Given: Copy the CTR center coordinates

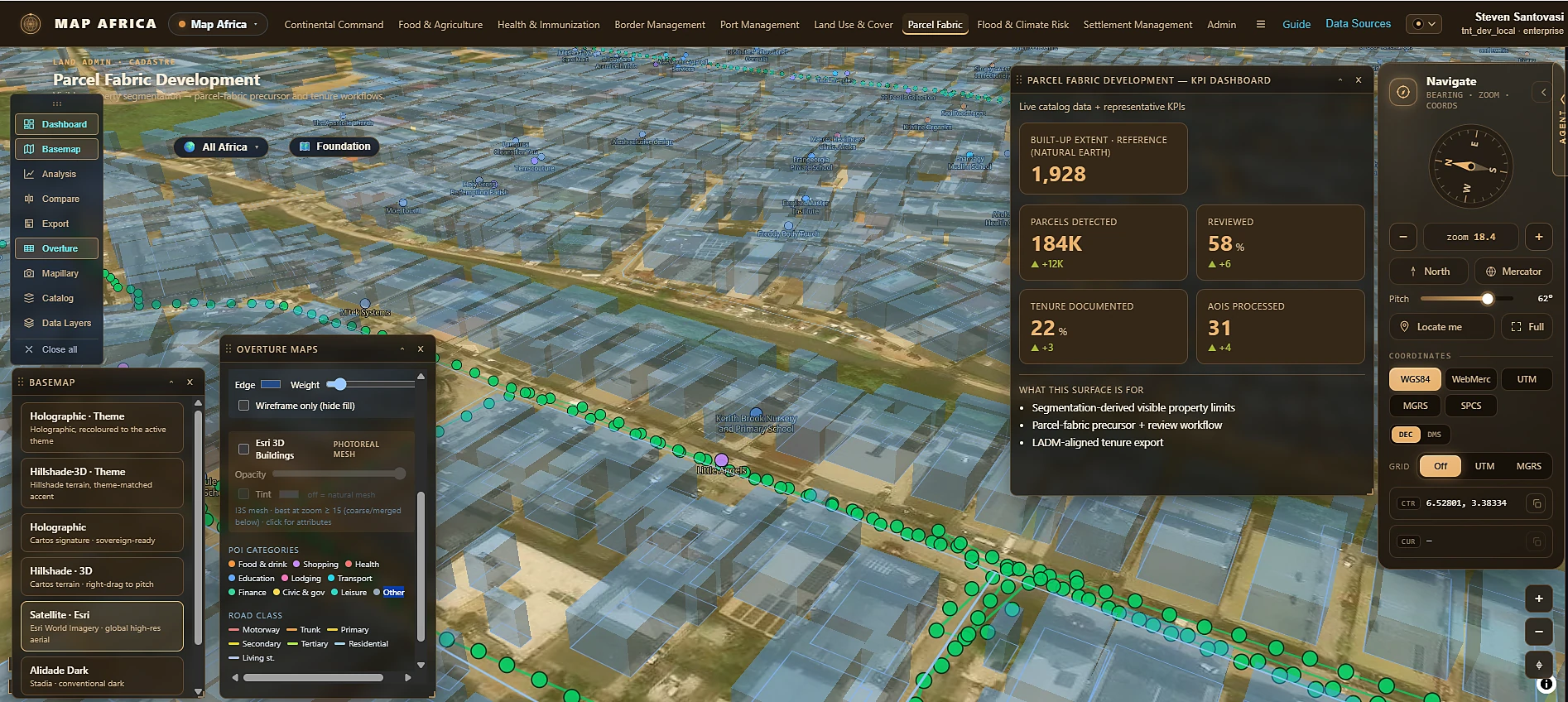Looking at the screenshot, I should click(1537, 503).
